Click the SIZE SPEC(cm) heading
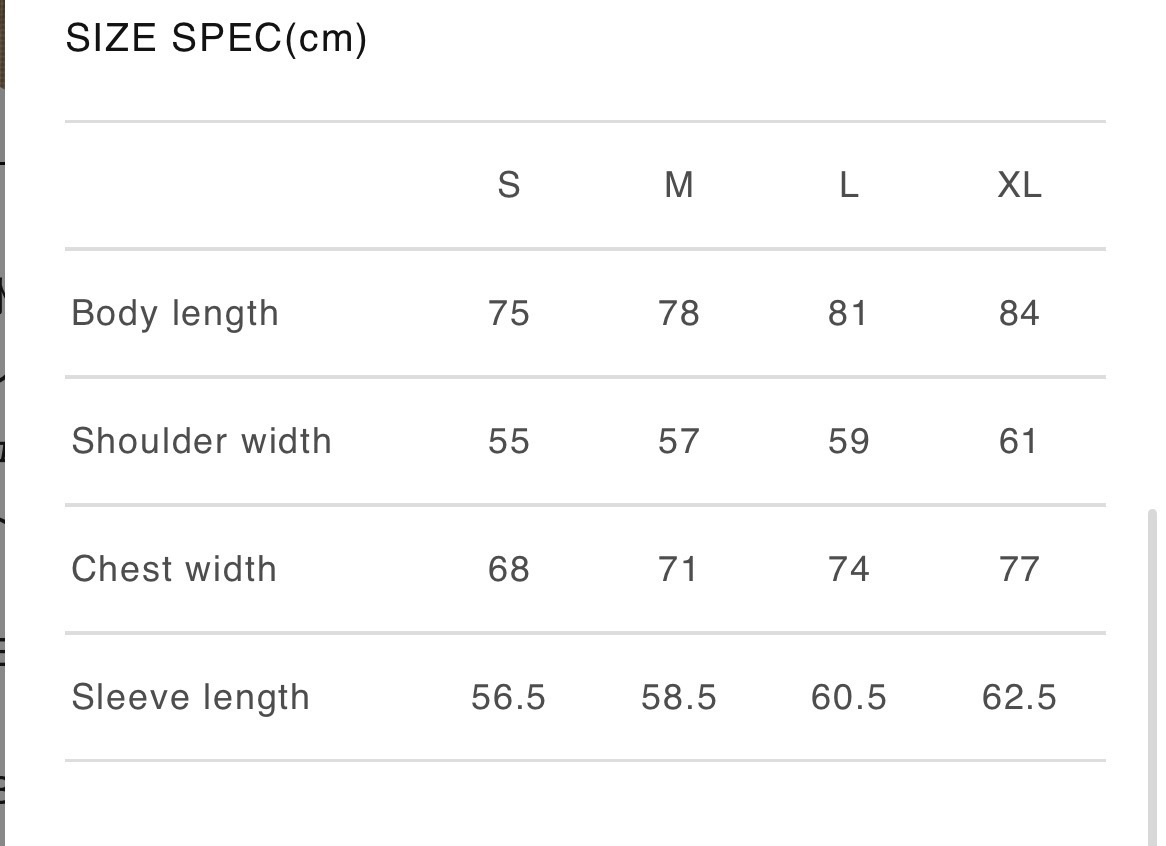This screenshot has width=1166, height=846. [216, 39]
